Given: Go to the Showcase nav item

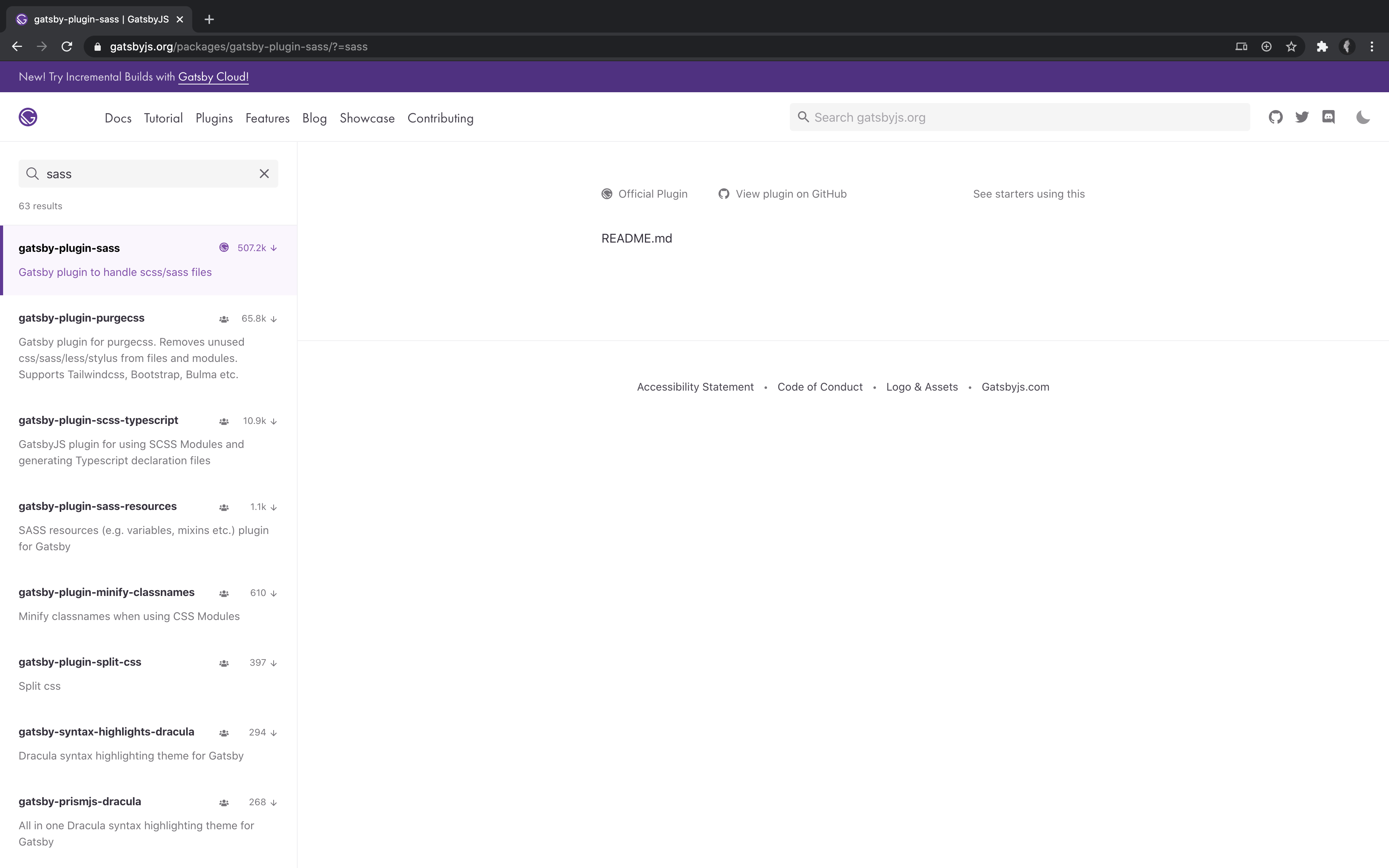Looking at the screenshot, I should coord(367,118).
